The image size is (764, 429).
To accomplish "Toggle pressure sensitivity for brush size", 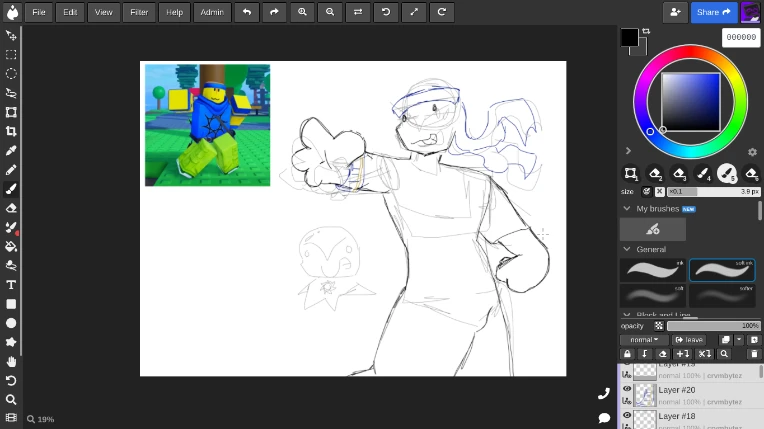I will (647, 192).
